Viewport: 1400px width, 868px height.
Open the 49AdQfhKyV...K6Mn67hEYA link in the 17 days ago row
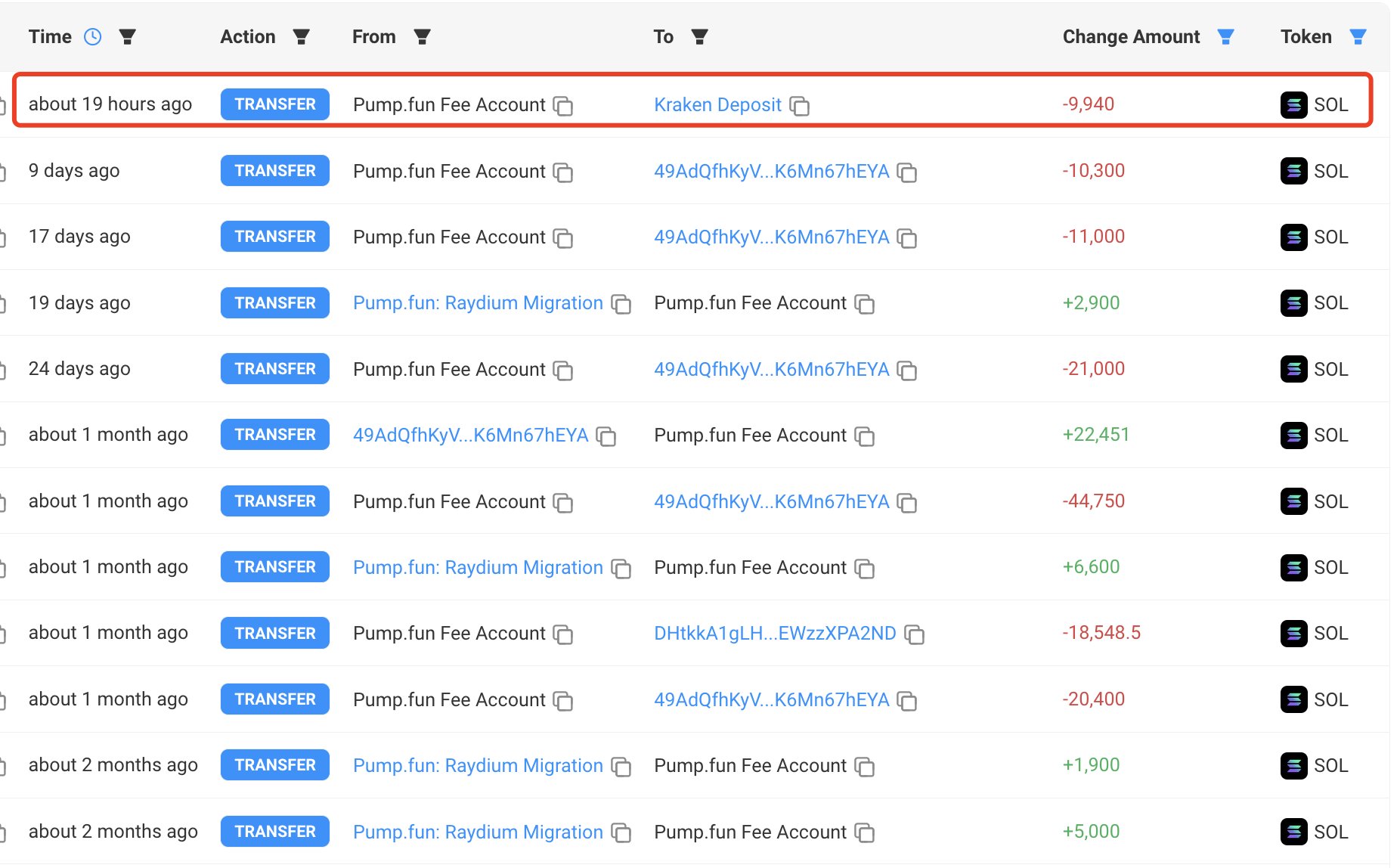(x=771, y=237)
